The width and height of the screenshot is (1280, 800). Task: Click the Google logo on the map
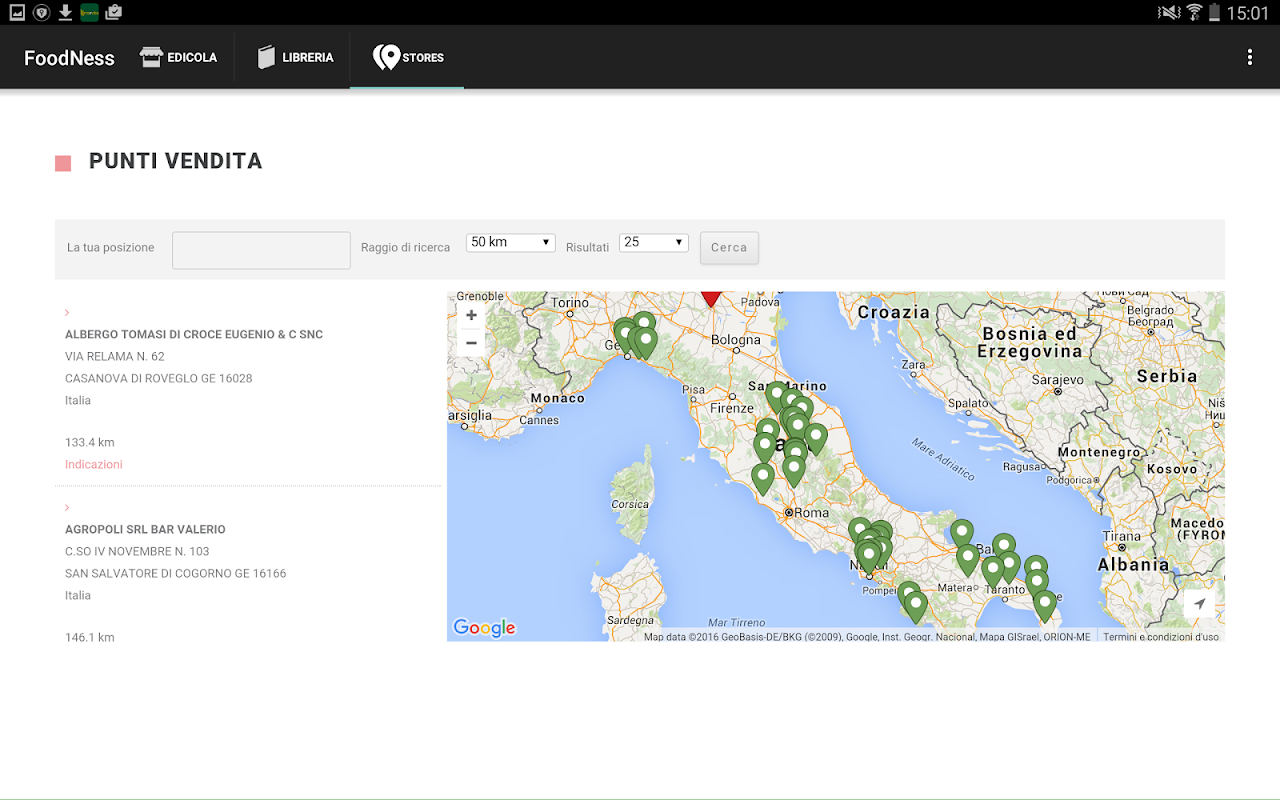tap(484, 628)
